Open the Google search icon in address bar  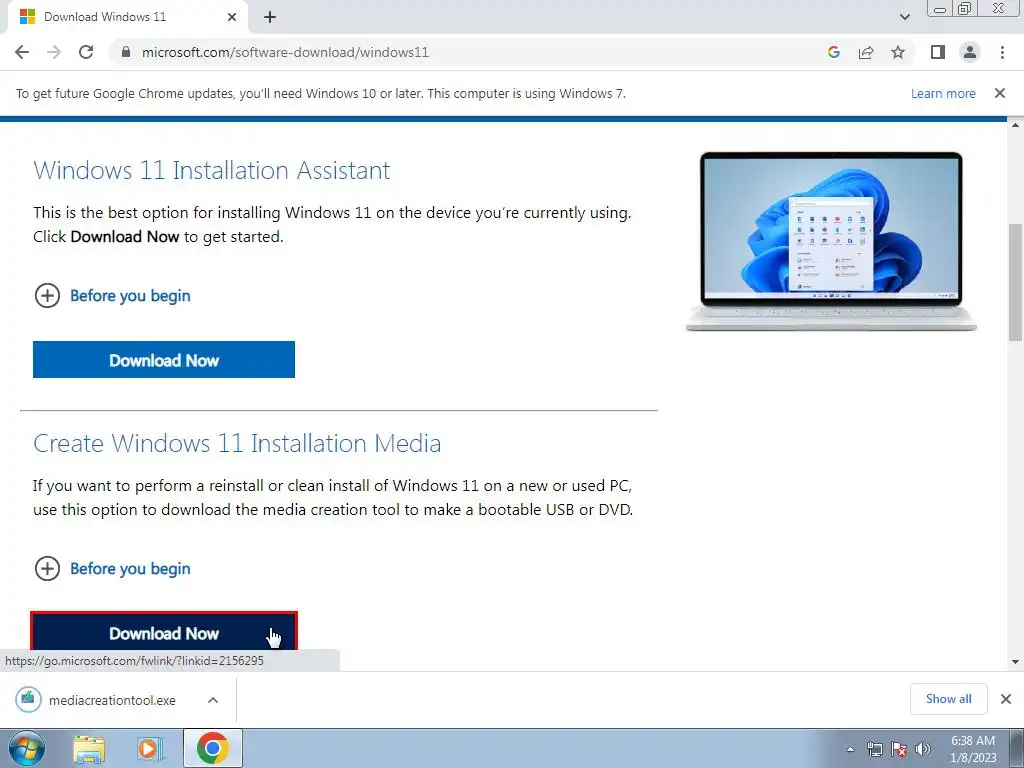pyautogui.click(x=833, y=52)
